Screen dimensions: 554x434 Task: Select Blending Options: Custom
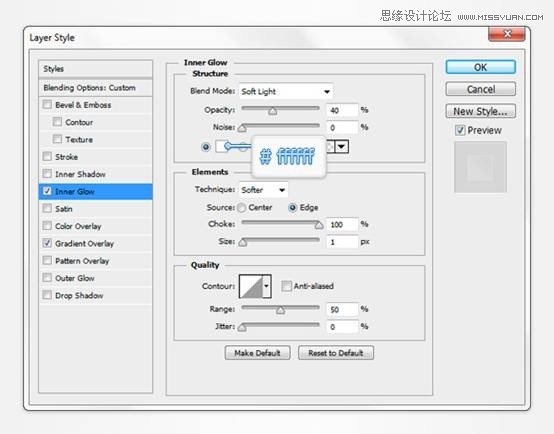pos(95,88)
